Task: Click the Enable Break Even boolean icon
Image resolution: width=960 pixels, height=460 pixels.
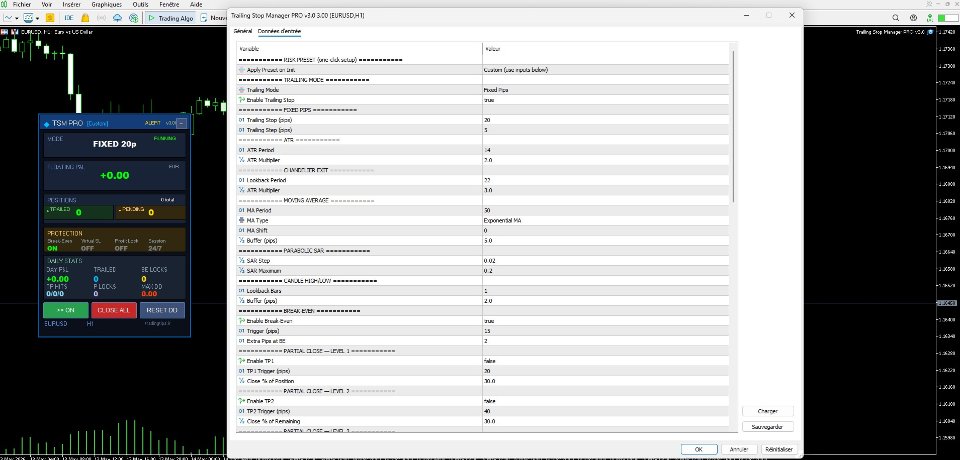Action: point(242,321)
